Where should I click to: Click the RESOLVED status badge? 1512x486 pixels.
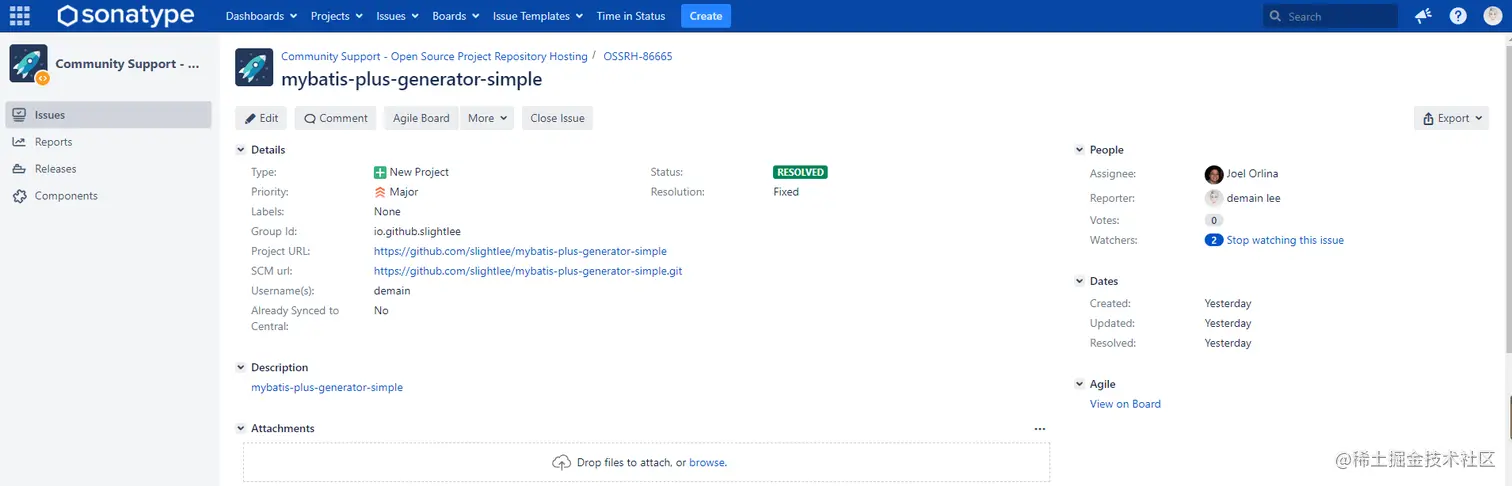coord(800,172)
